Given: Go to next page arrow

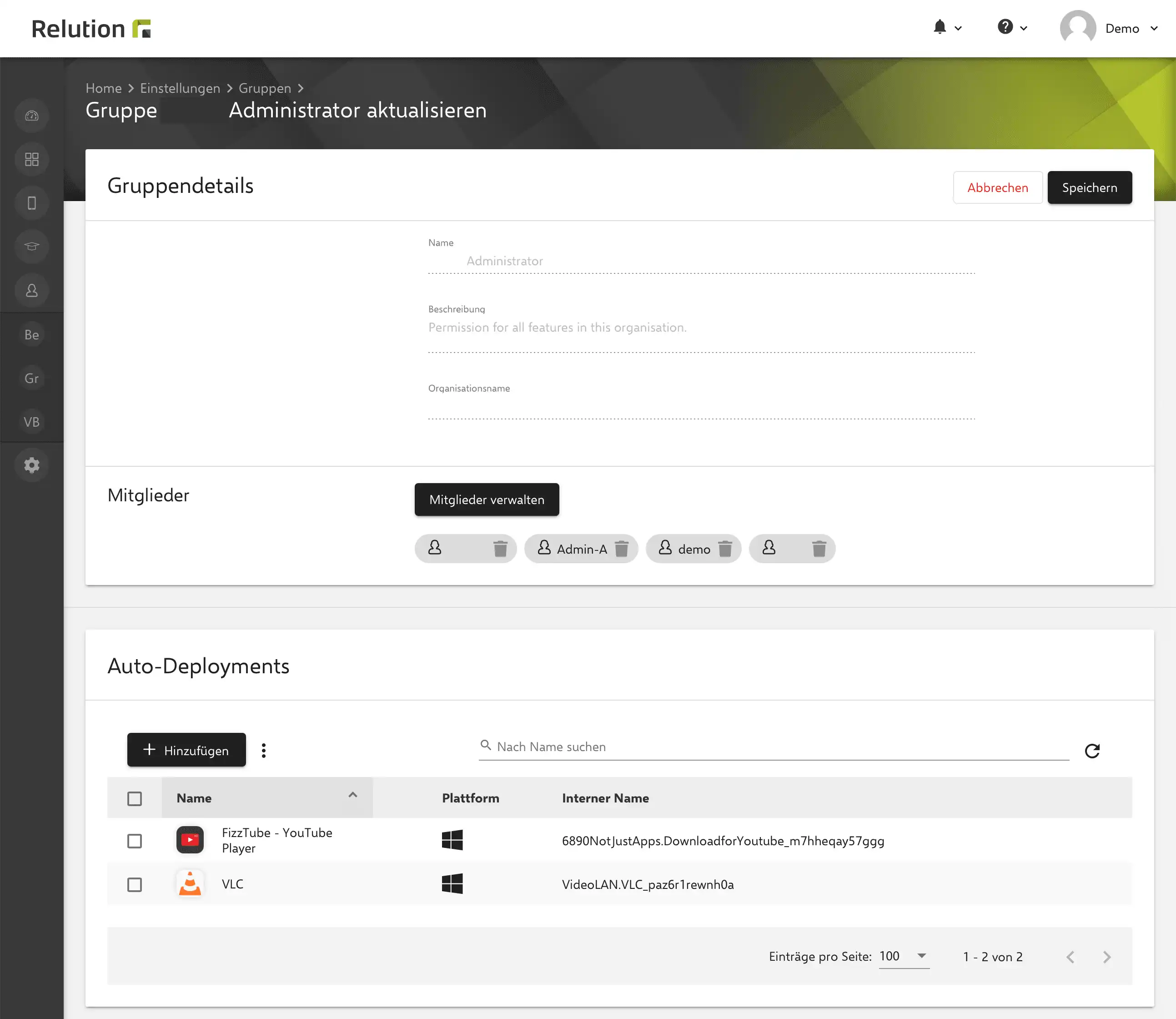Looking at the screenshot, I should (1107, 957).
